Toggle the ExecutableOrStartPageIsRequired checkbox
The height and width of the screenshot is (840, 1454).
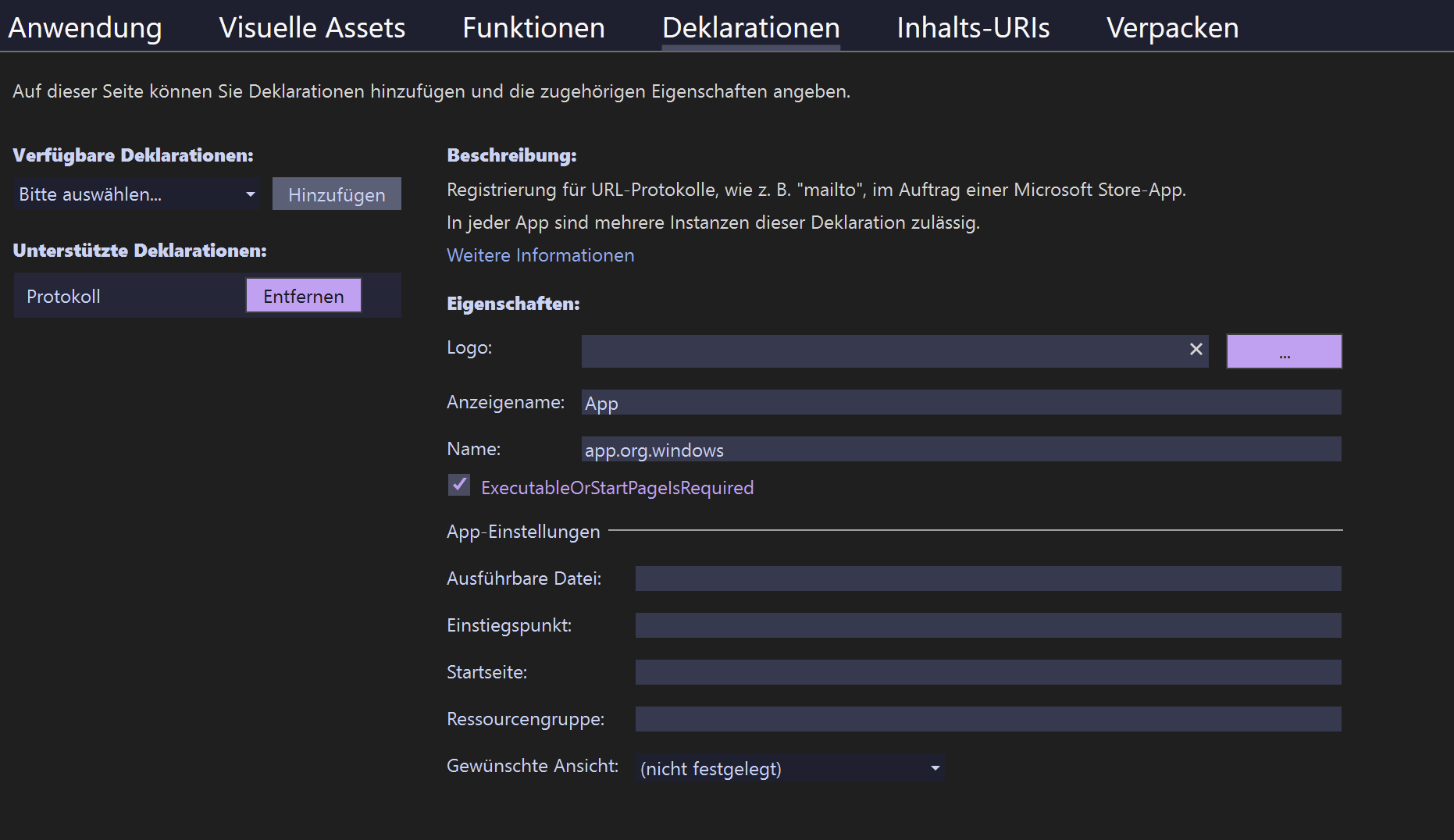(x=459, y=486)
